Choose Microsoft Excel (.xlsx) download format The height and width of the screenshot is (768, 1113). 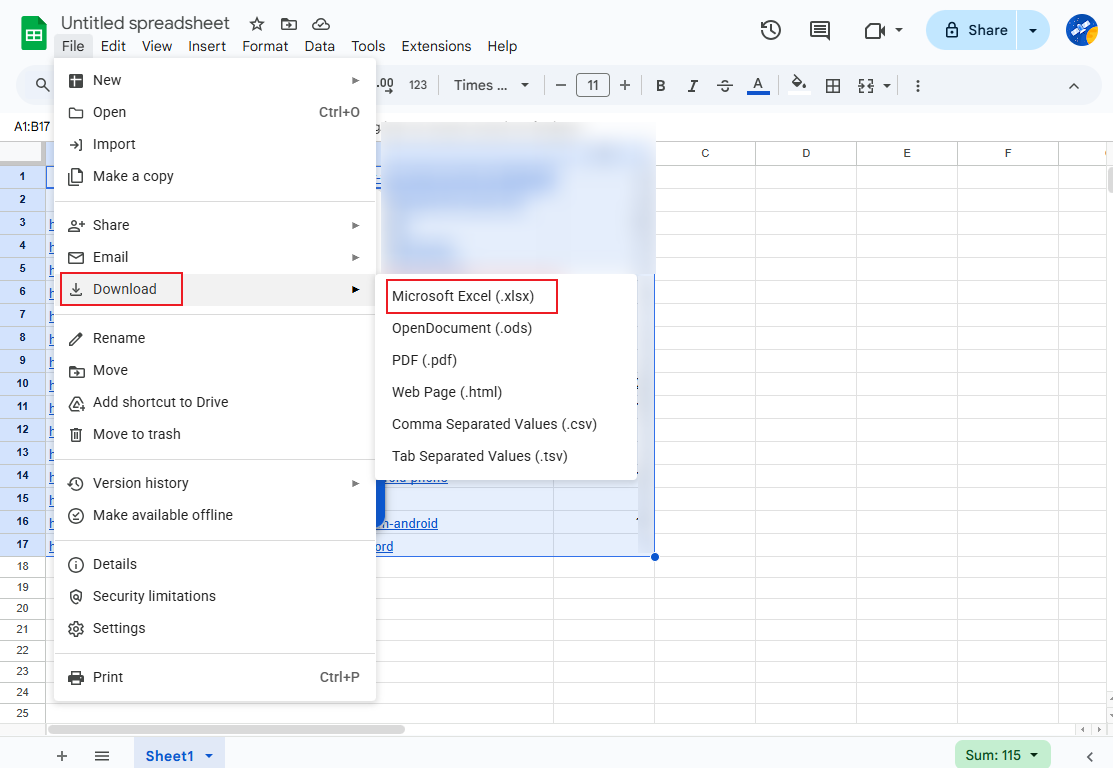point(471,296)
